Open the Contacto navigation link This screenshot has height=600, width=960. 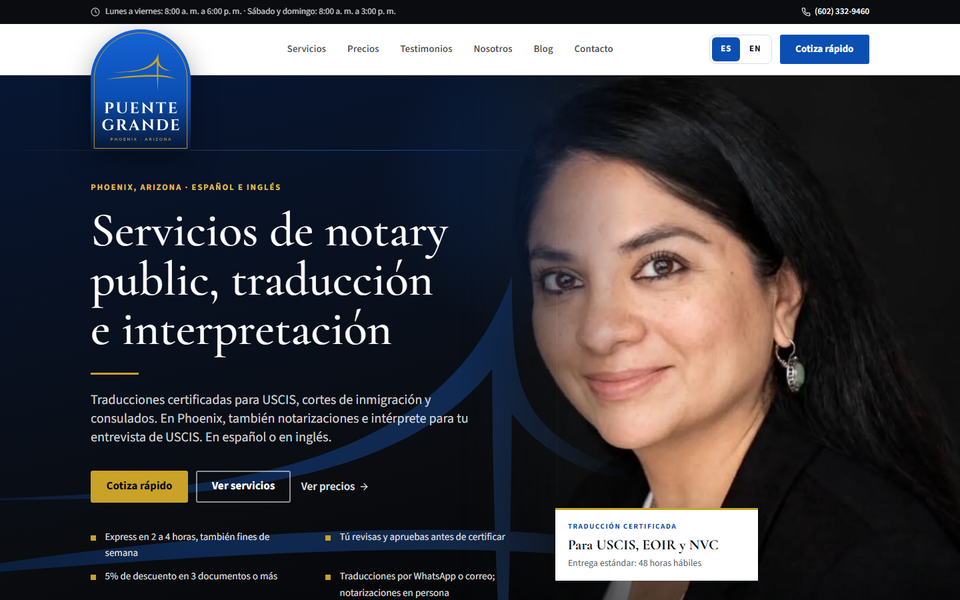593,49
